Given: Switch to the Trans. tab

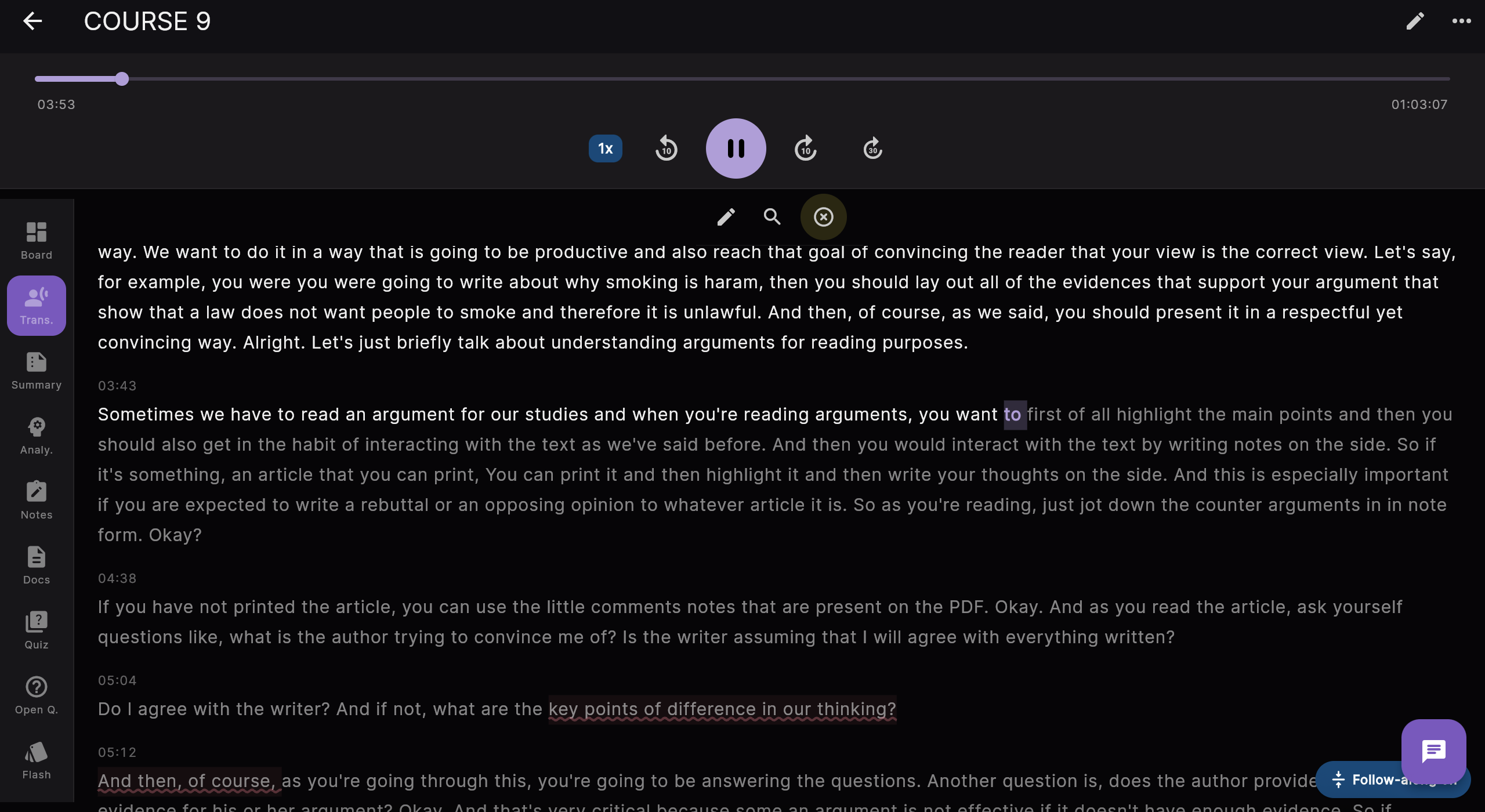Looking at the screenshot, I should 36,306.
